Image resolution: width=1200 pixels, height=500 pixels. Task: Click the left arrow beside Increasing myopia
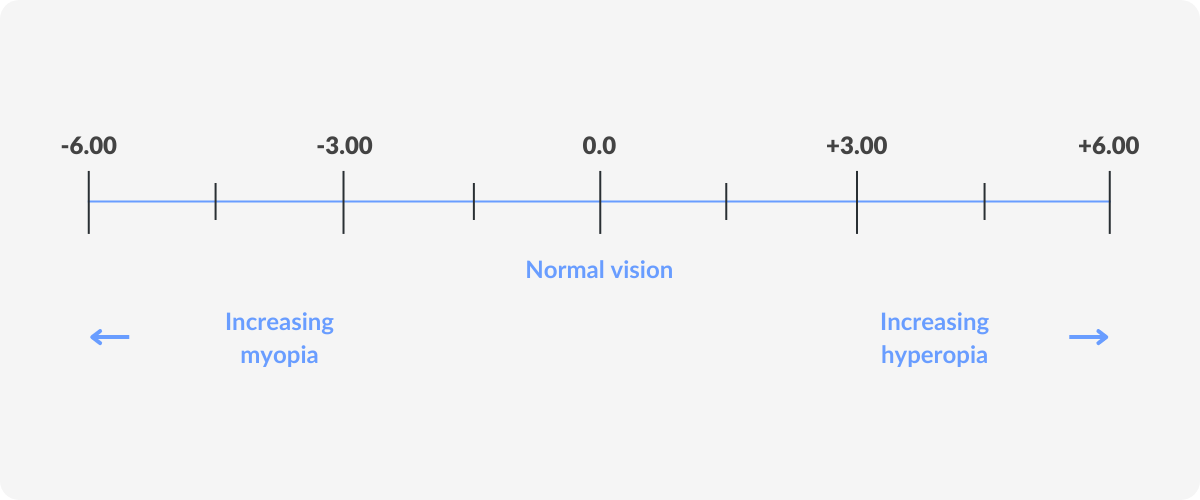tap(110, 338)
